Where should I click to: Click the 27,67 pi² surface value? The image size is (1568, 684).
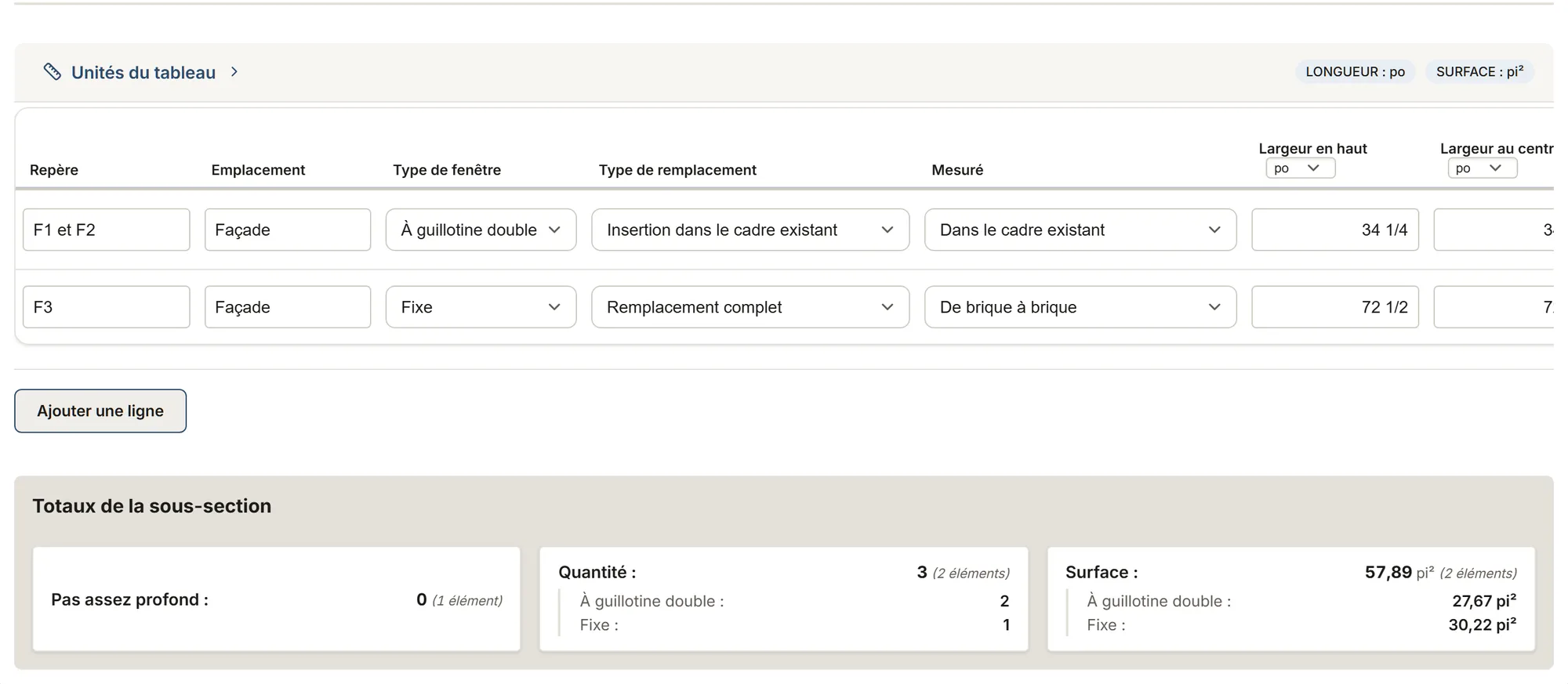point(1484,601)
